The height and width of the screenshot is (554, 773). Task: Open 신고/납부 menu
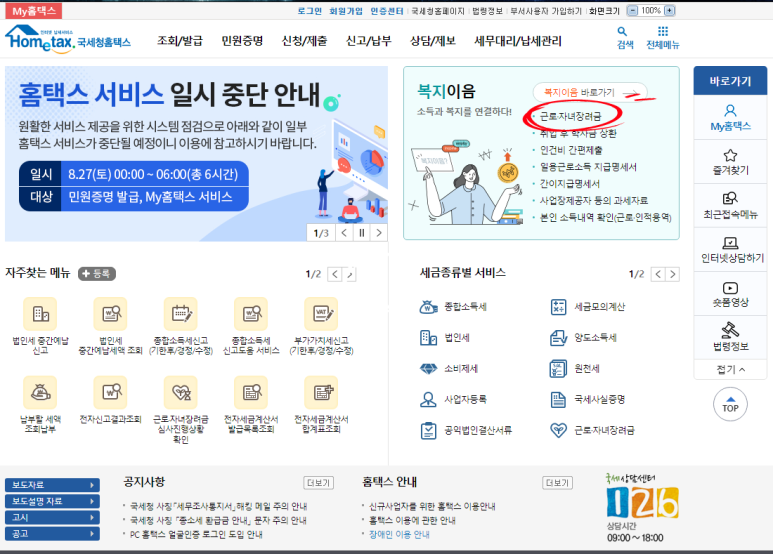click(369, 40)
